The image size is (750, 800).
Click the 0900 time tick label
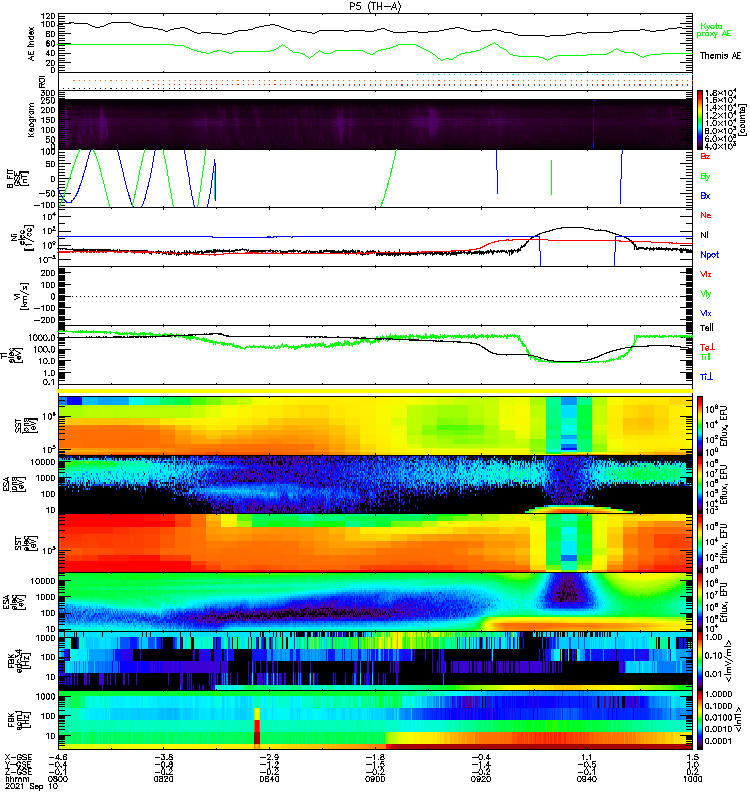pyautogui.click(x=375, y=779)
